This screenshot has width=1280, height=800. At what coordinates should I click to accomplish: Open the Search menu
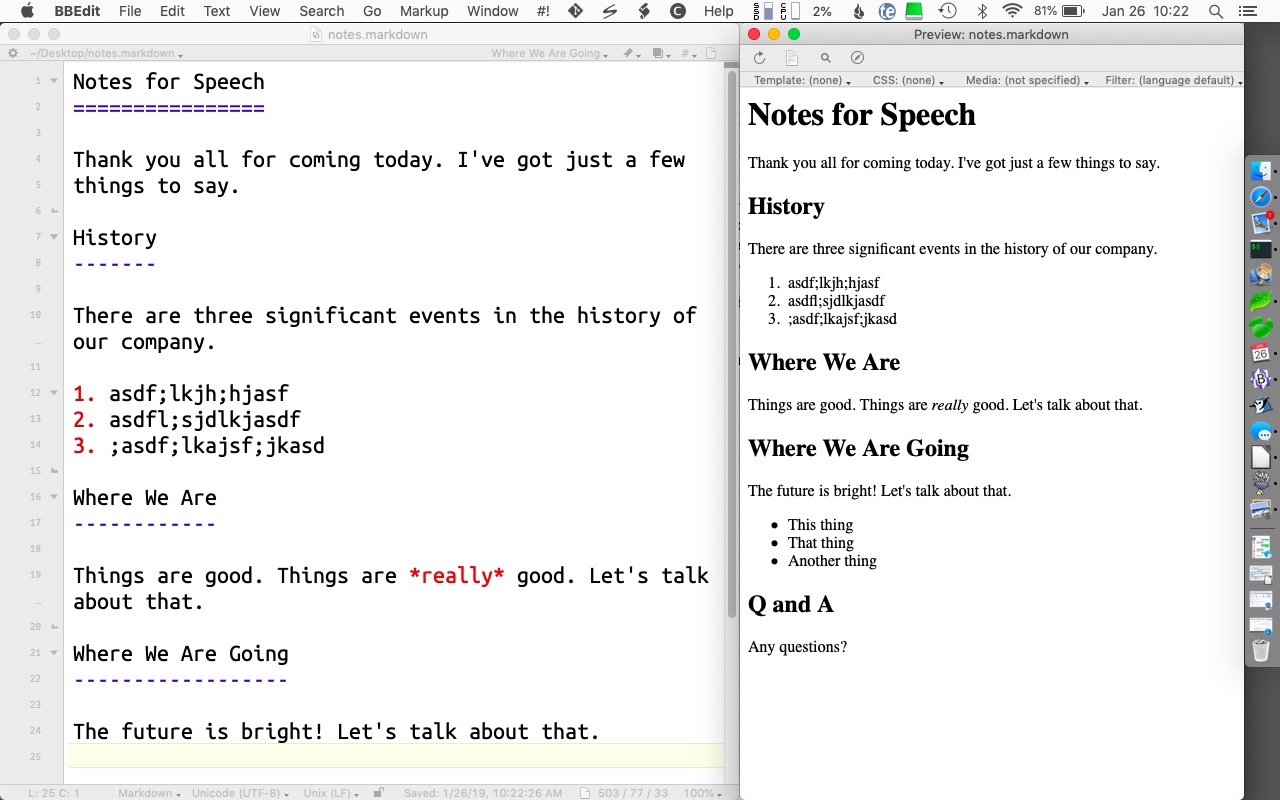pyautogui.click(x=322, y=11)
